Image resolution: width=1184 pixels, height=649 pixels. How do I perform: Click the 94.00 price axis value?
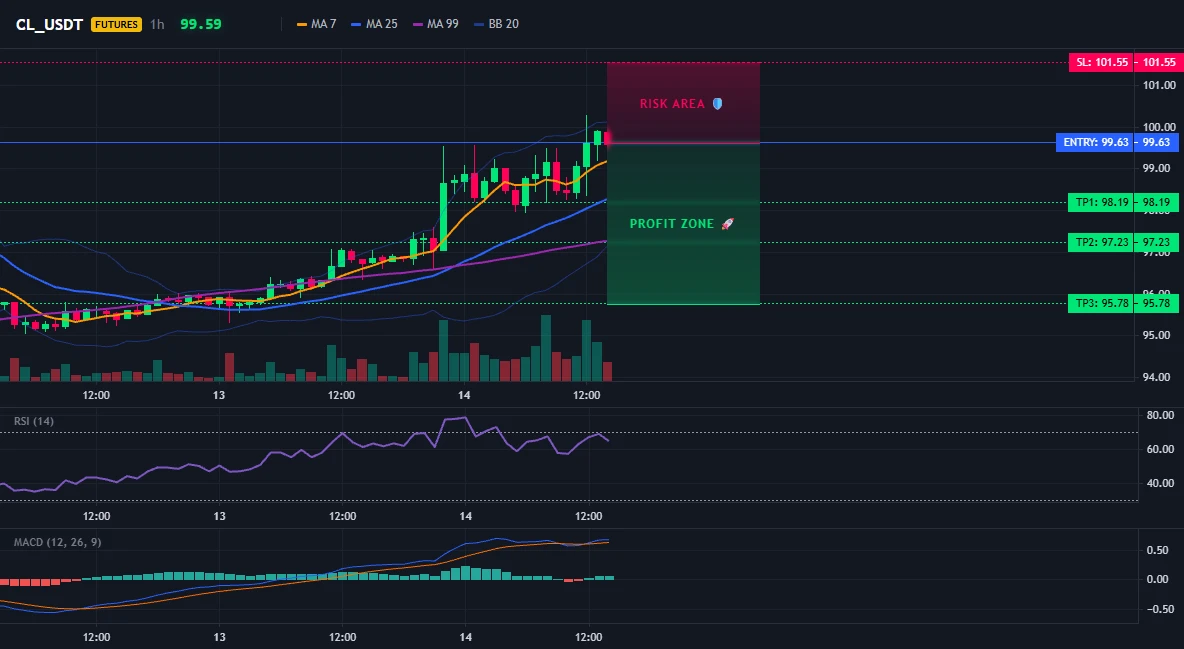click(1159, 377)
